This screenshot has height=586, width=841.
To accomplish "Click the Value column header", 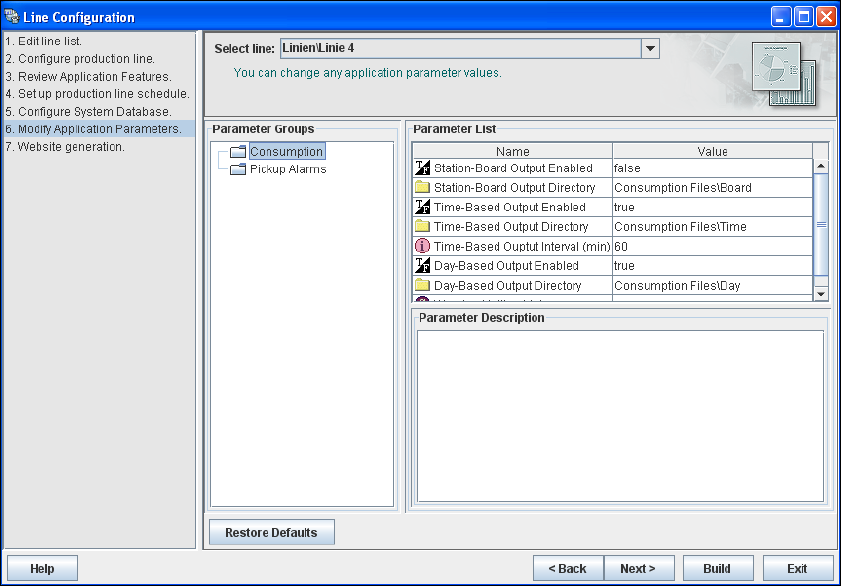I will coord(712,151).
